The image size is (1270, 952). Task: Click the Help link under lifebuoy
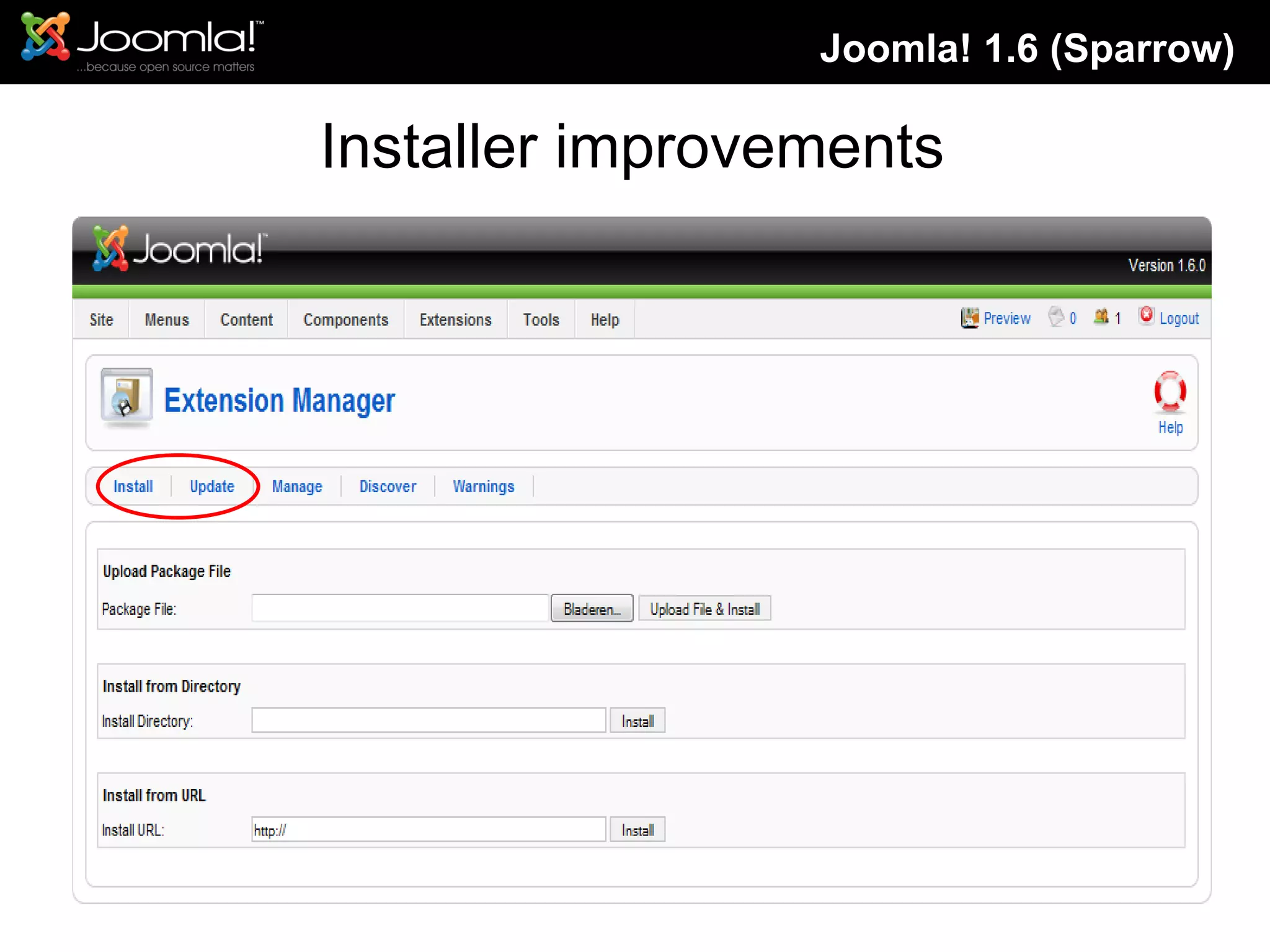click(x=1170, y=428)
